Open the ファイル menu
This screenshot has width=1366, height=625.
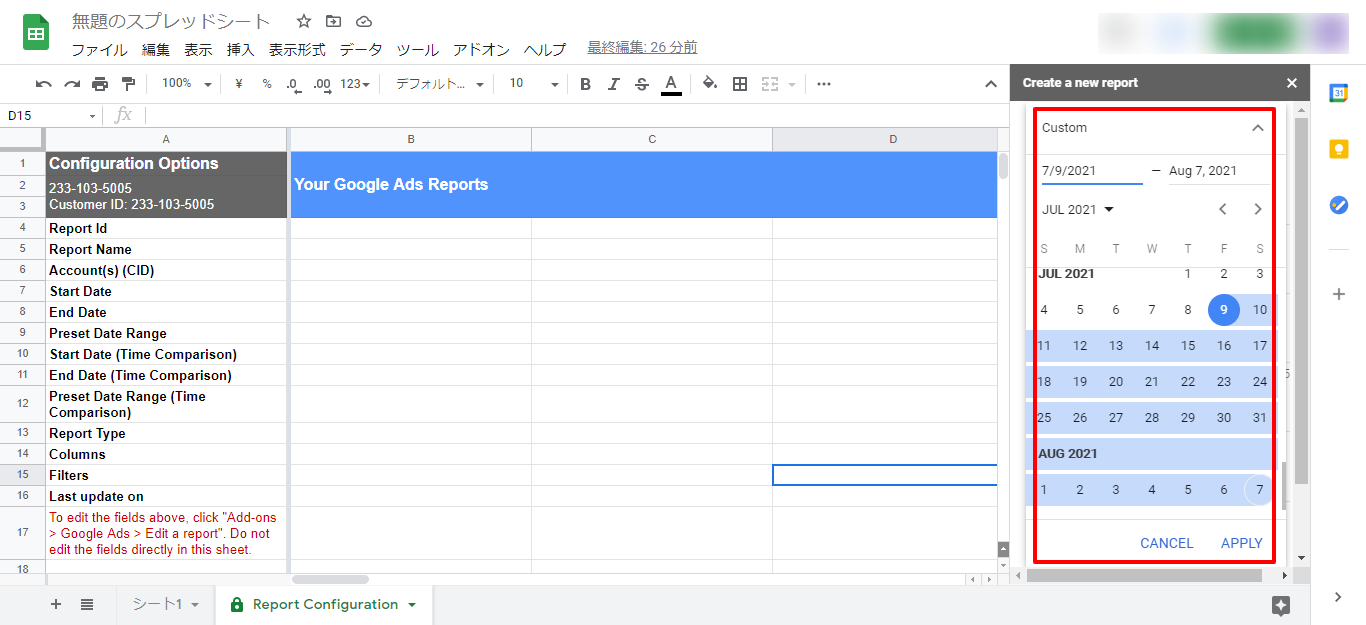click(99, 49)
